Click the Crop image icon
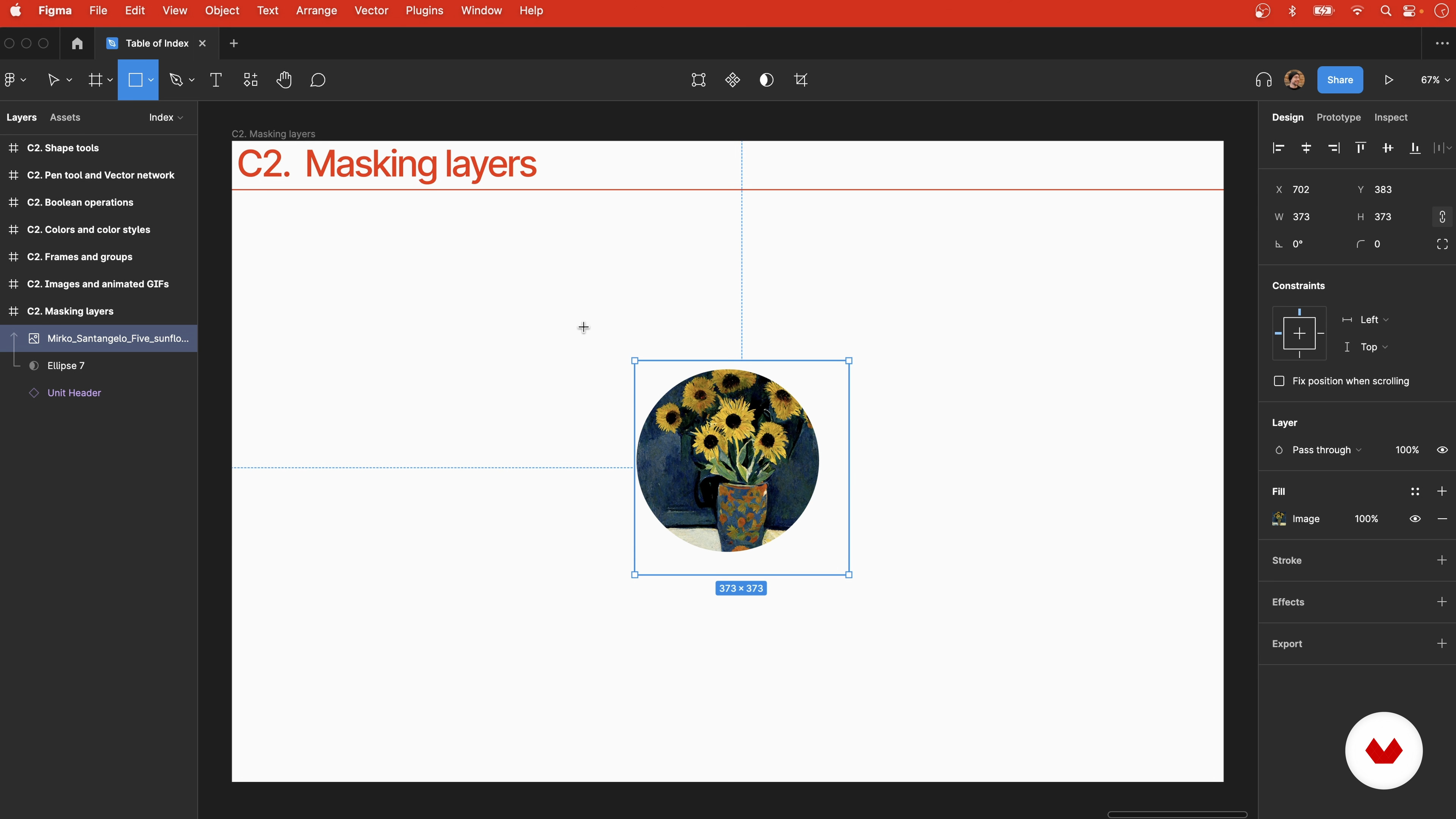Screen dimensions: 1456x819 click(801, 80)
